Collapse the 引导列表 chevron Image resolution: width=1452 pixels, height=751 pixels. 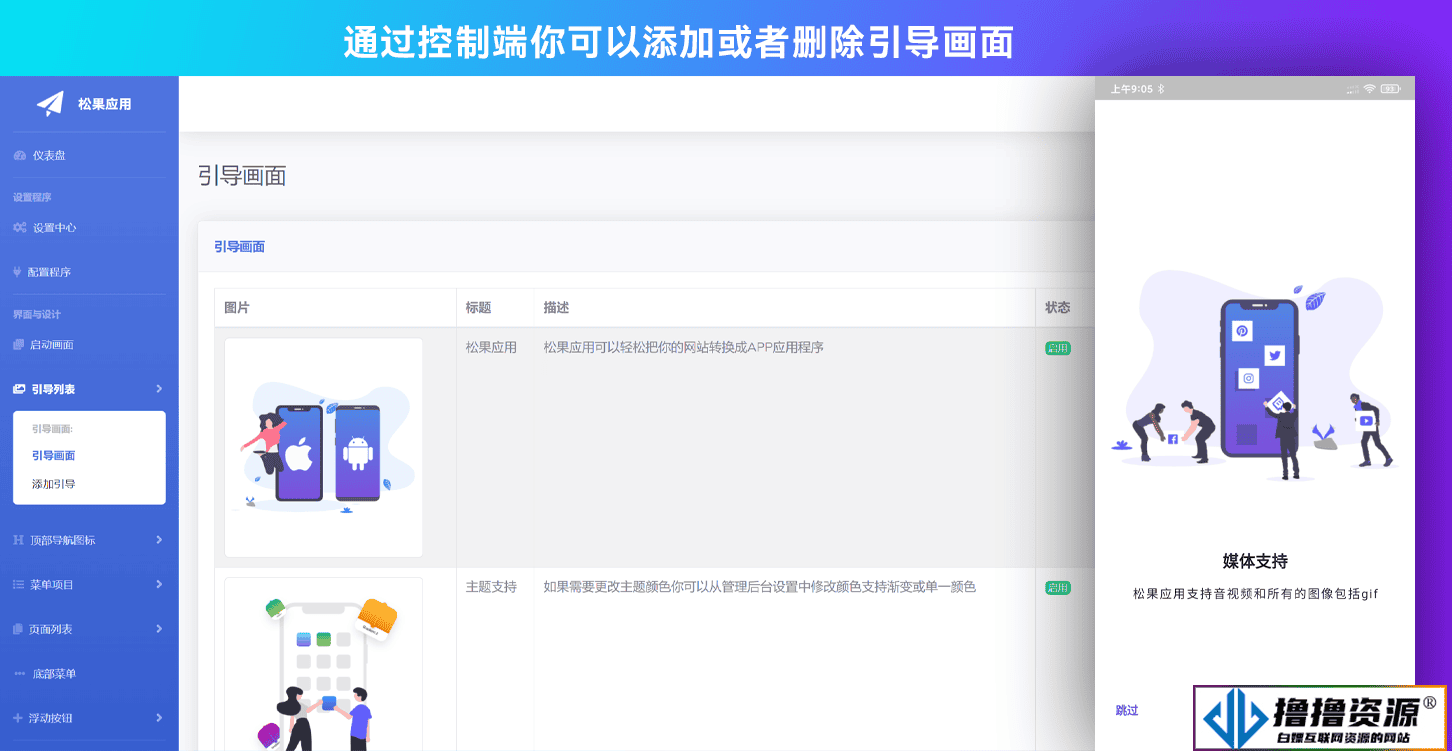coord(159,389)
